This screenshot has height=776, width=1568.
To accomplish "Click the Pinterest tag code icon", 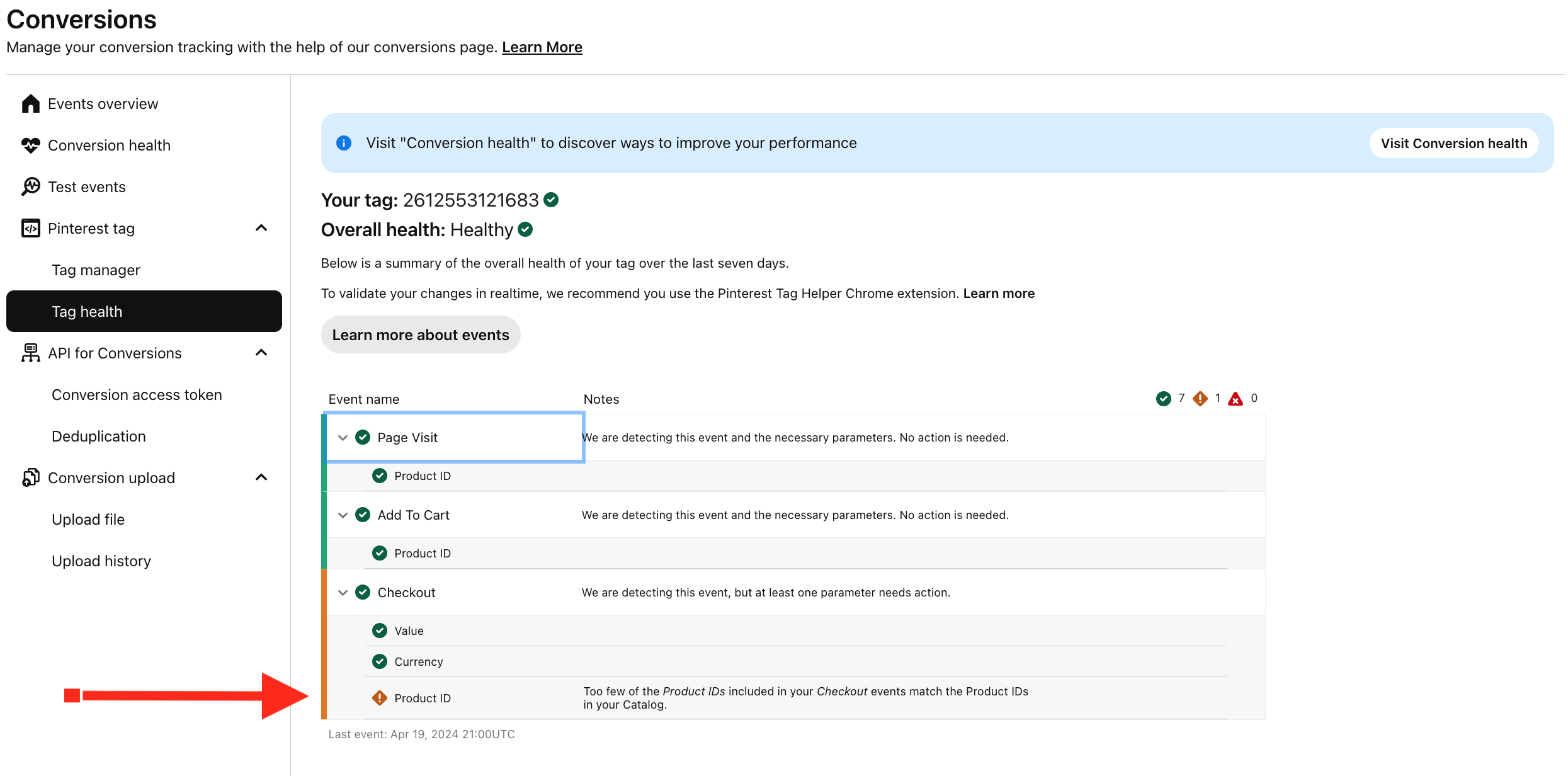I will 30,229.
